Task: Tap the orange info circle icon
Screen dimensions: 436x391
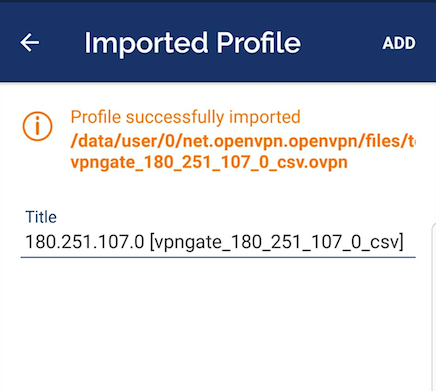Action: (37, 126)
